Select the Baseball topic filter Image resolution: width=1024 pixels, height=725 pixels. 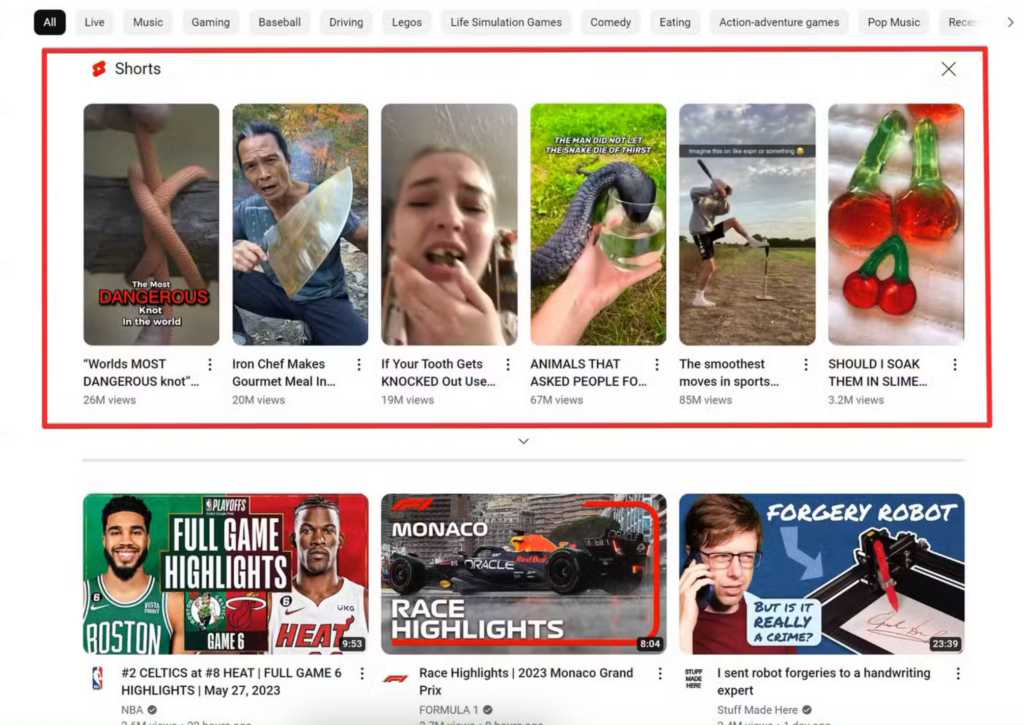279,21
